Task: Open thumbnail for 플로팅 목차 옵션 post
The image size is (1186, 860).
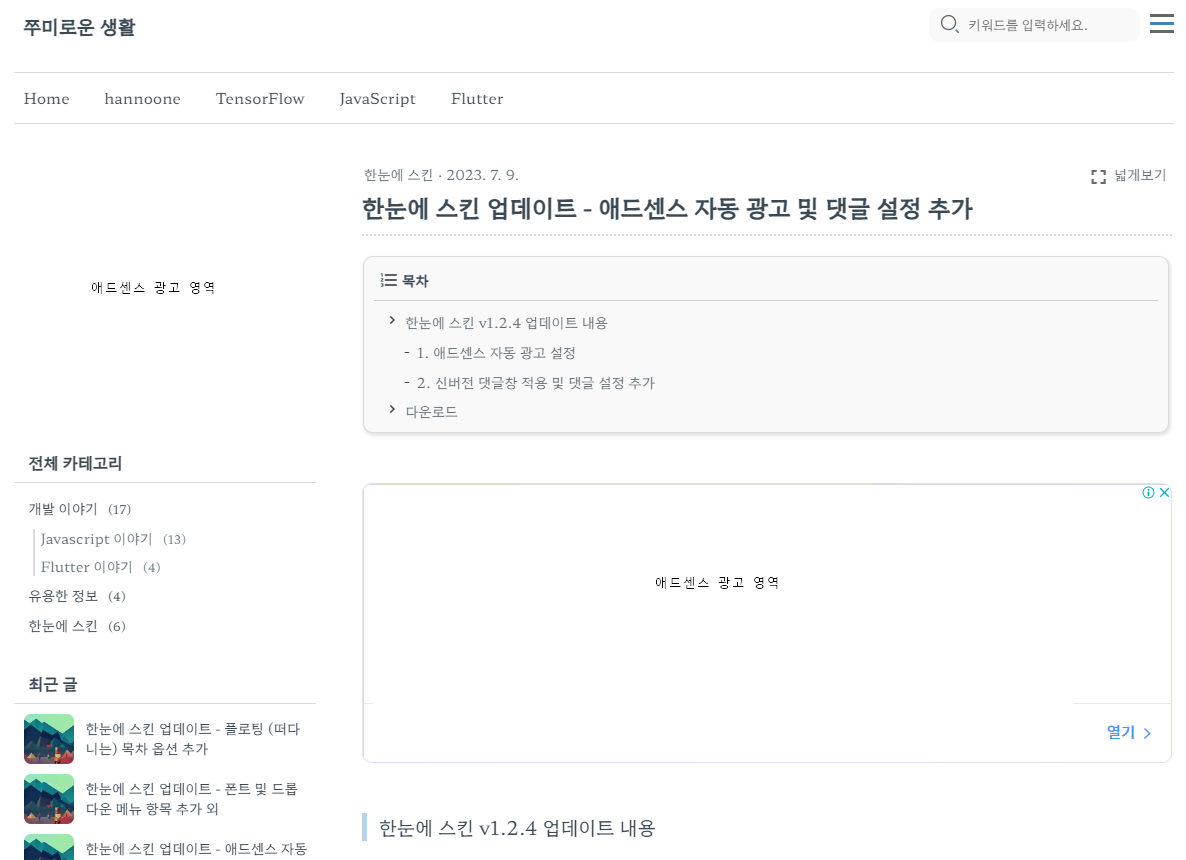Action: point(49,739)
